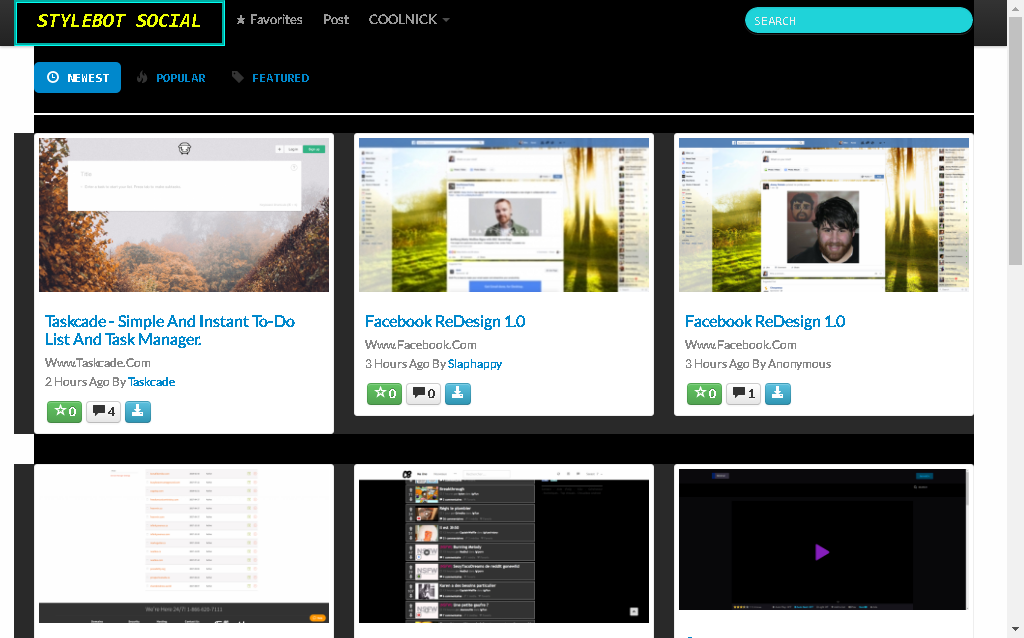Open the Stylebot Social logo link
Screen dimensions: 1024x638
(x=120, y=23)
